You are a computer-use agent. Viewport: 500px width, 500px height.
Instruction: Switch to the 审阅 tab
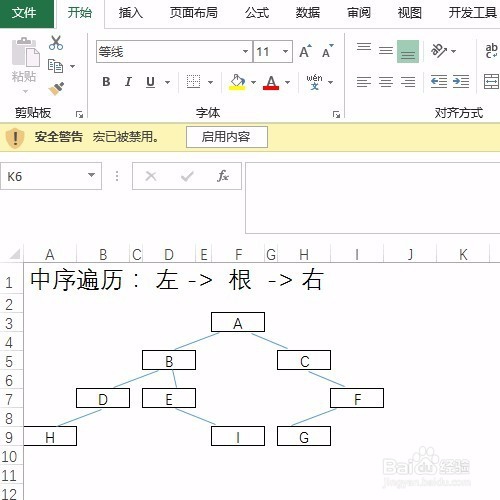(x=359, y=13)
